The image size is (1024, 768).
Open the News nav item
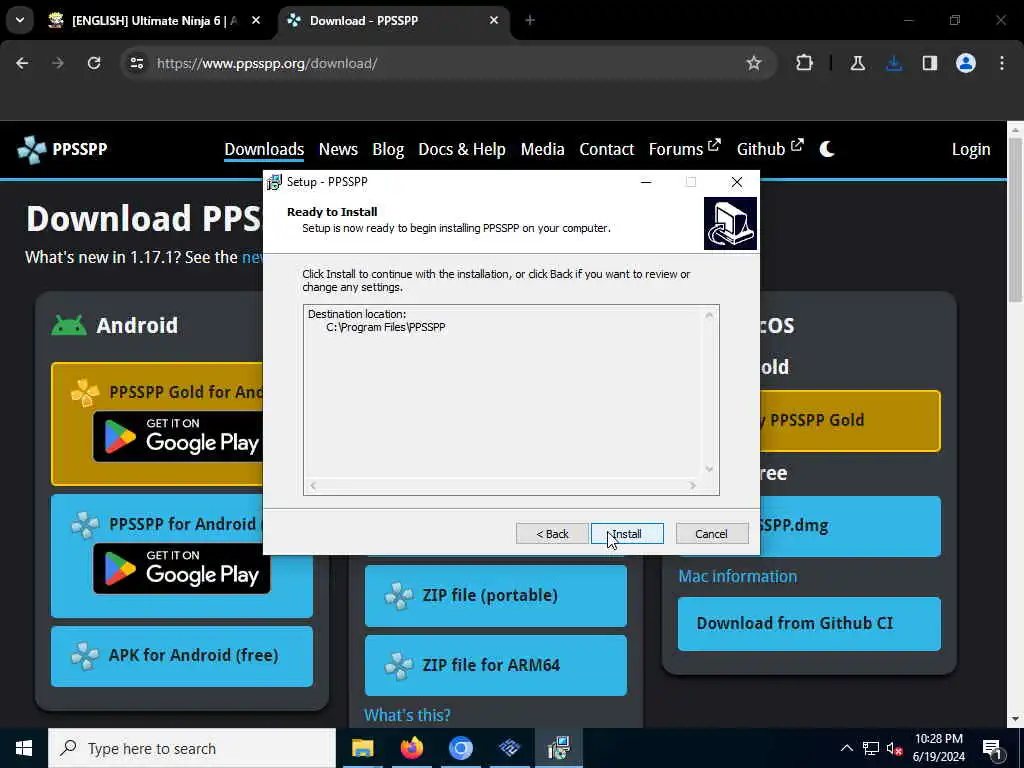(338, 150)
